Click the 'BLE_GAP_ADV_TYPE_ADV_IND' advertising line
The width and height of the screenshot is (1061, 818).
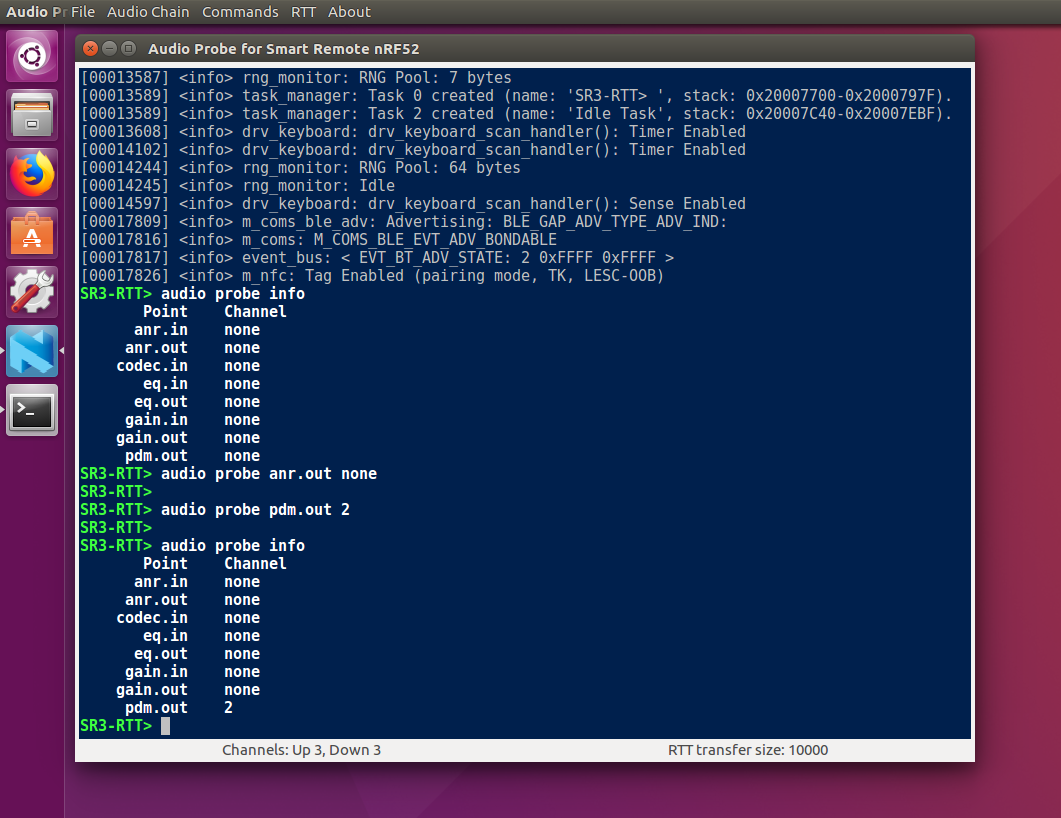pyautogui.click(x=403, y=222)
